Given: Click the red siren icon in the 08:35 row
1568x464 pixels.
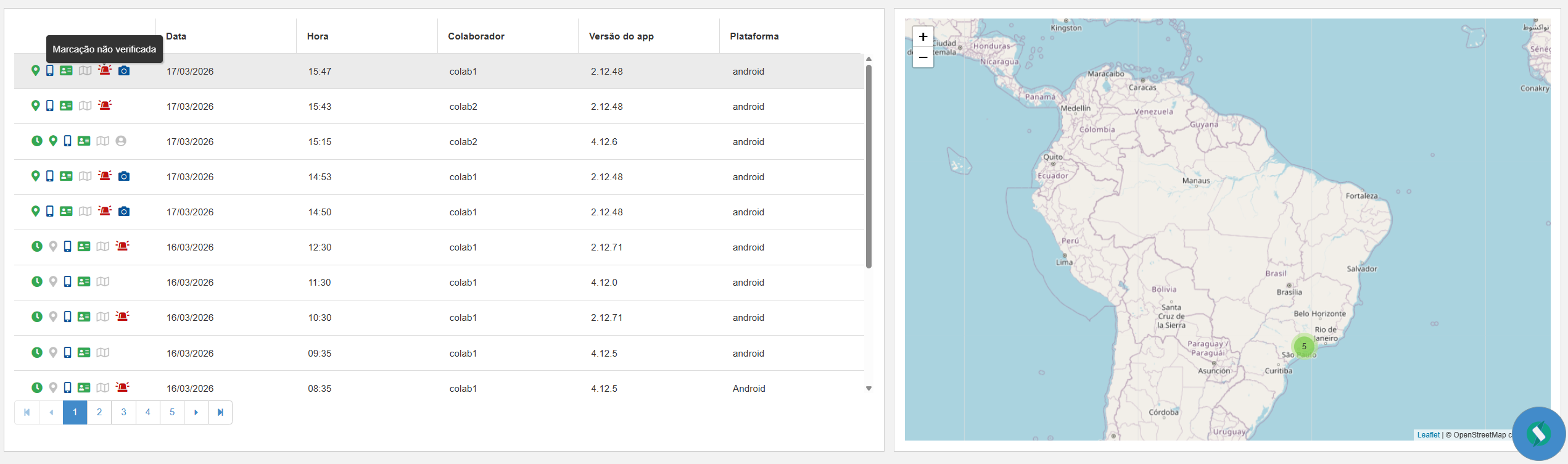Looking at the screenshot, I should click(x=123, y=387).
